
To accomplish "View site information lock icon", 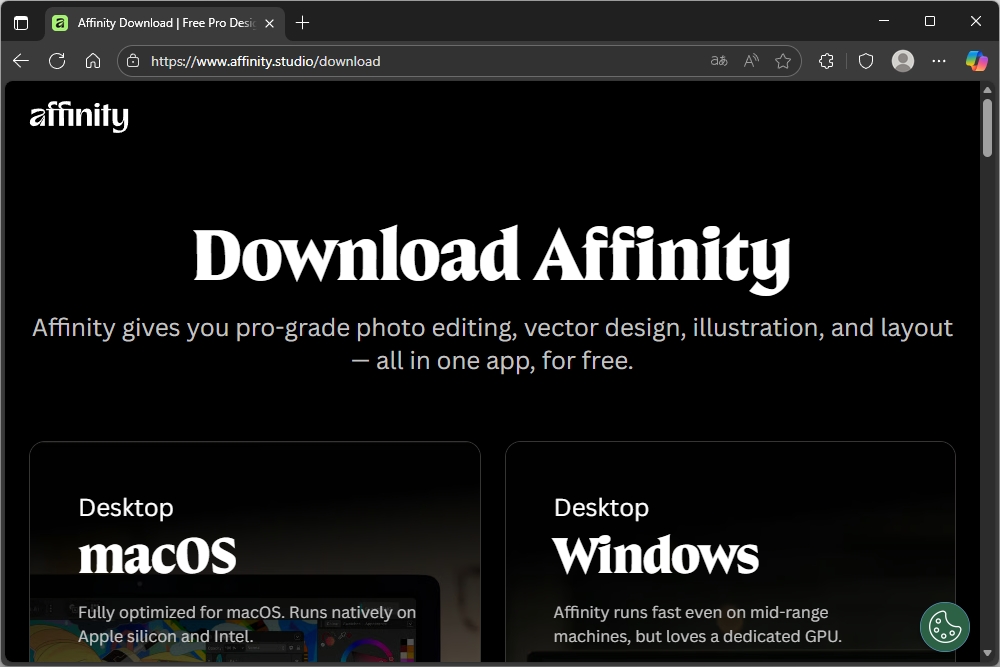I will (x=133, y=61).
